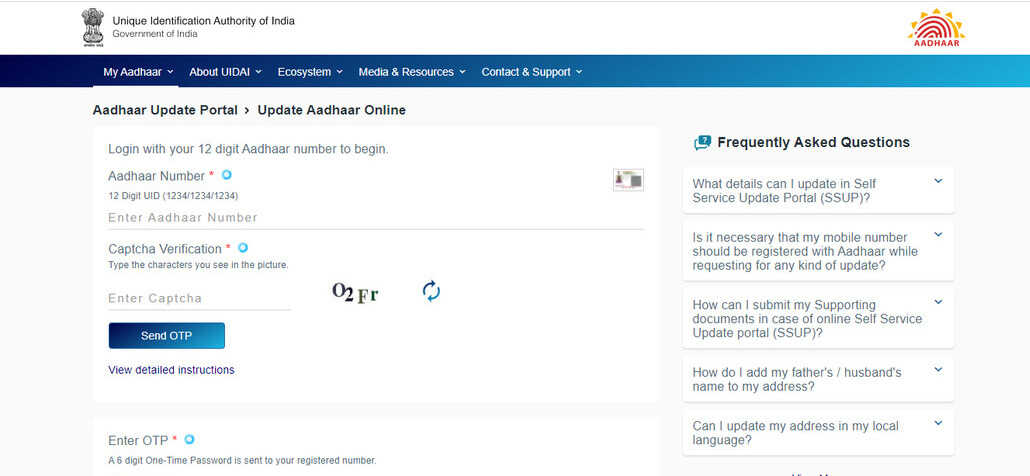The width and height of the screenshot is (1030, 476).
Task: Click the Aadhaar Update Portal breadcrumb
Action: click(165, 110)
